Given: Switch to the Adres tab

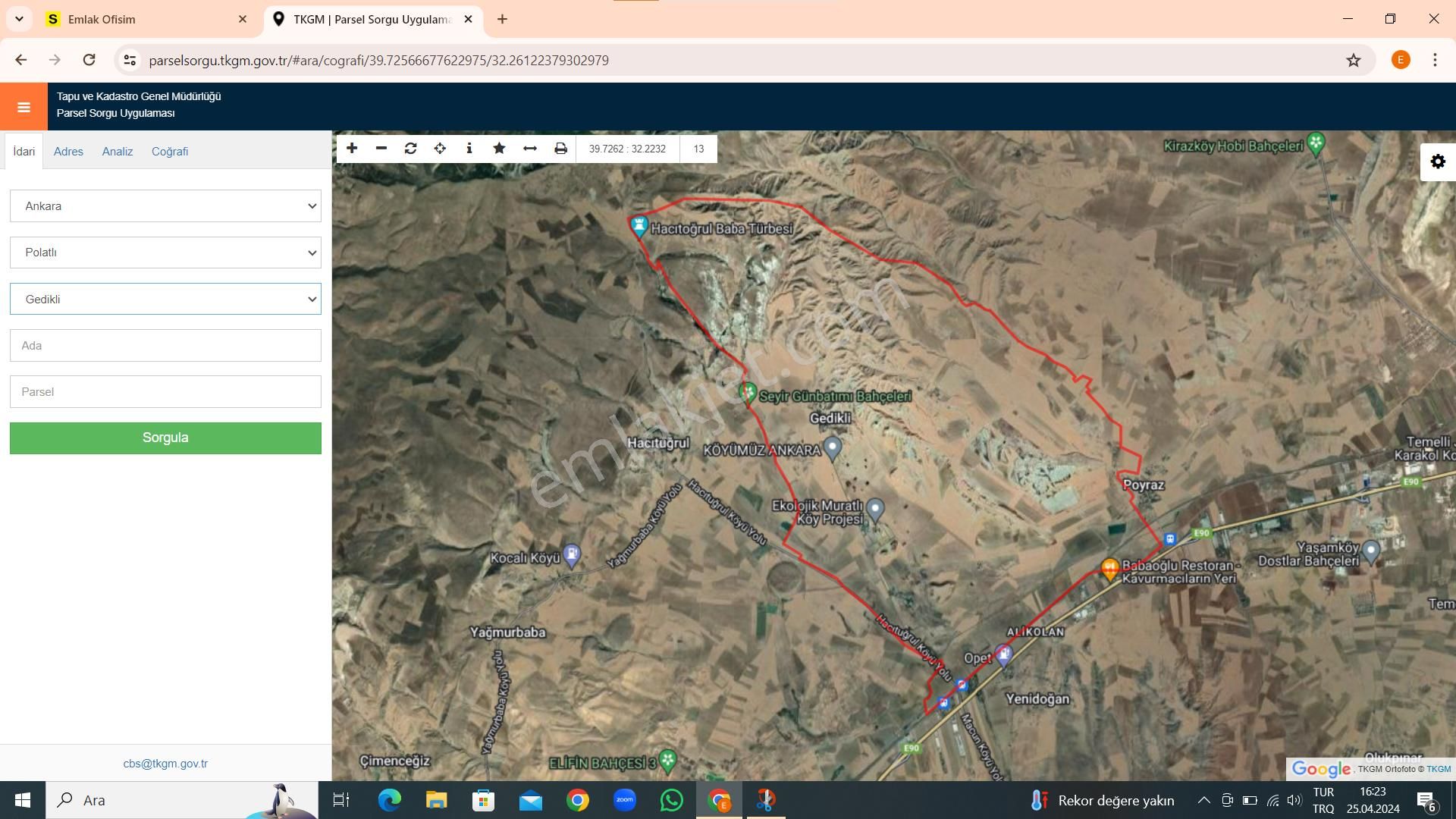Looking at the screenshot, I should click(68, 151).
